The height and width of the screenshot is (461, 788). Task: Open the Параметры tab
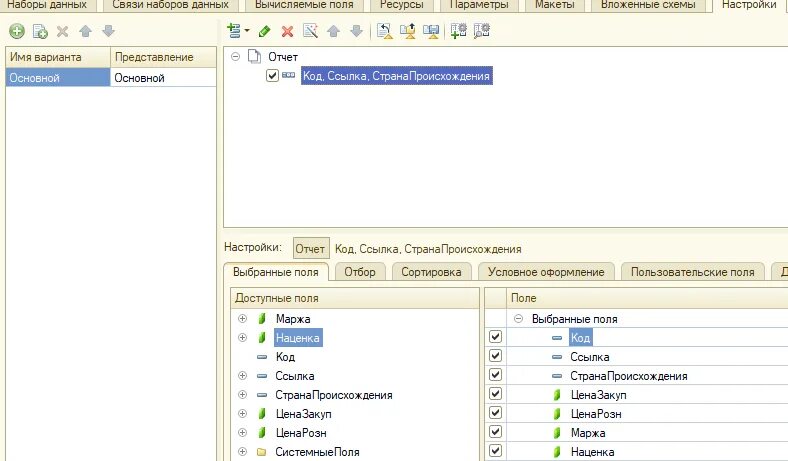[478, 5]
